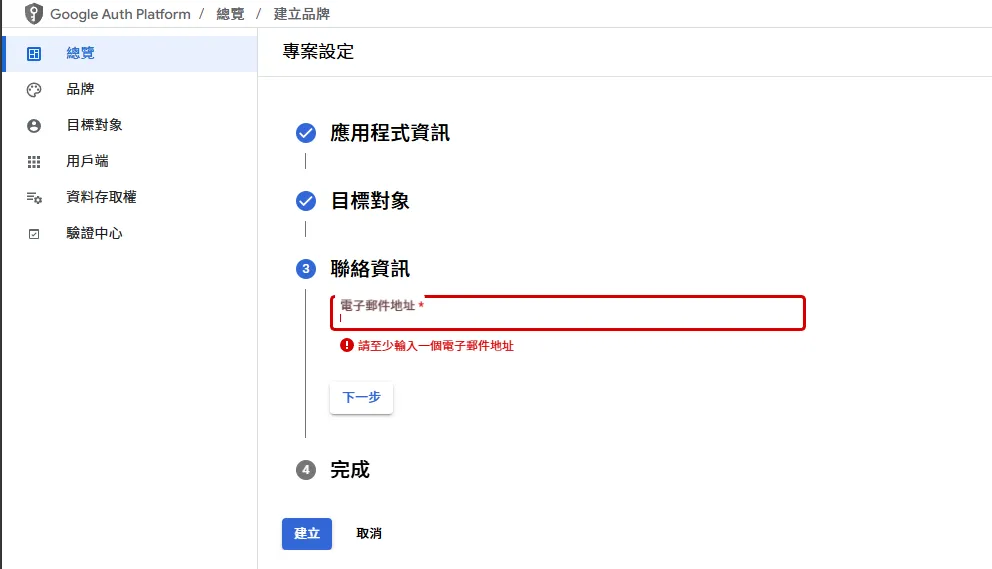The image size is (992, 569).
Task: Select step 4 完成 number badge
Action: 306,470
